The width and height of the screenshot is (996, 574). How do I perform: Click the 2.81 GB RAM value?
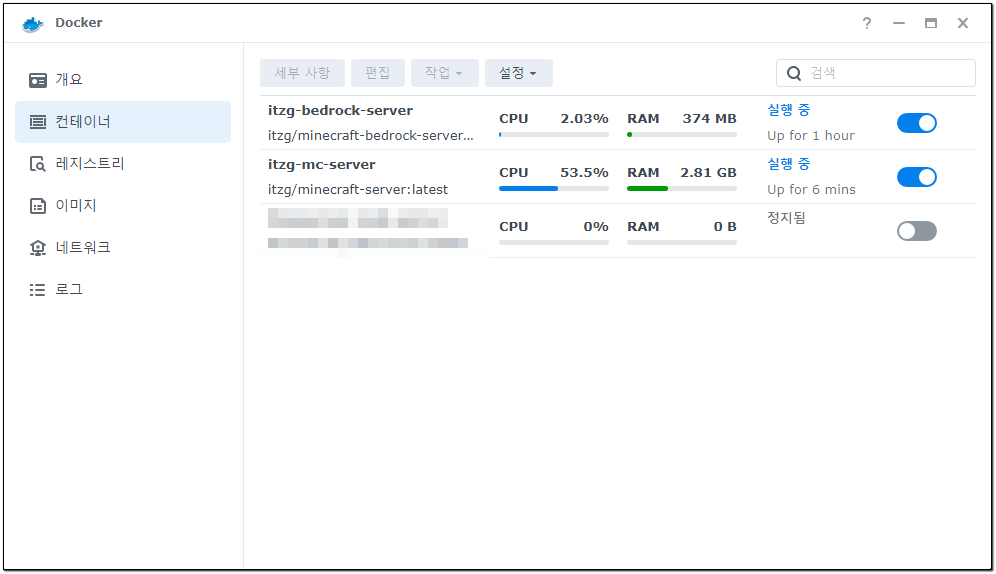(708, 173)
